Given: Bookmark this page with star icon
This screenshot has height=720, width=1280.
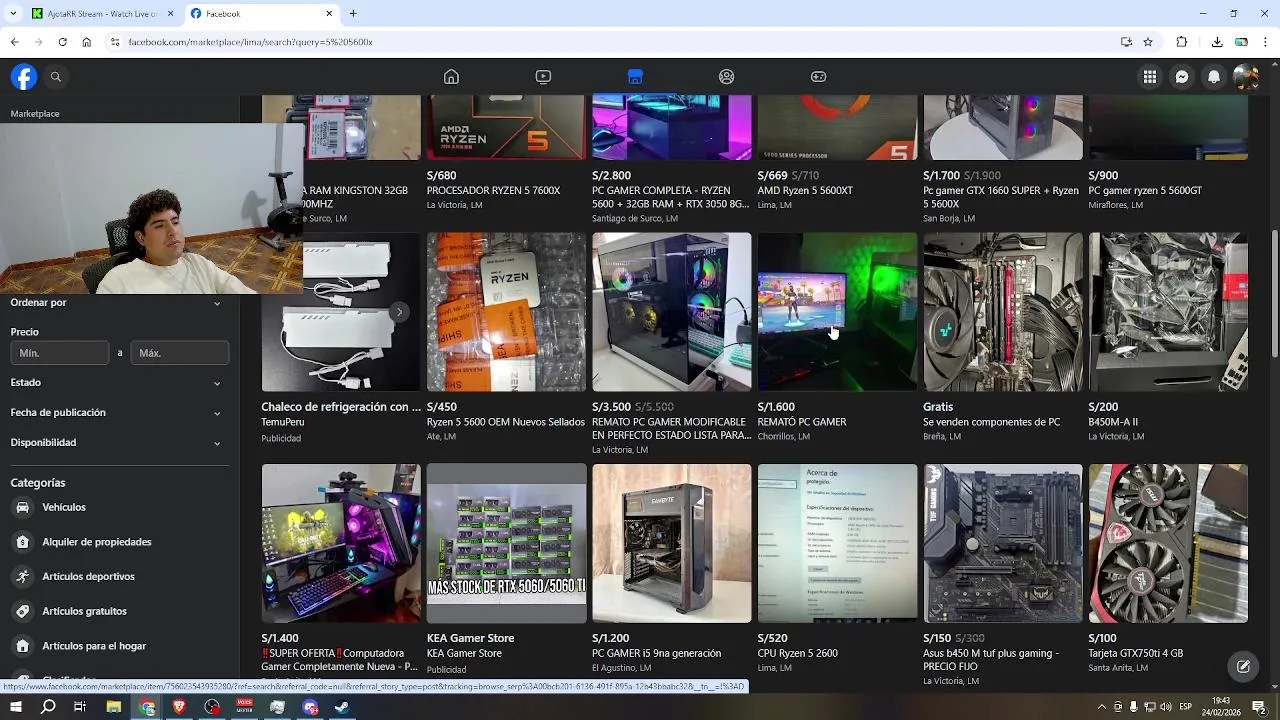Looking at the screenshot, I should [1148, 42].
